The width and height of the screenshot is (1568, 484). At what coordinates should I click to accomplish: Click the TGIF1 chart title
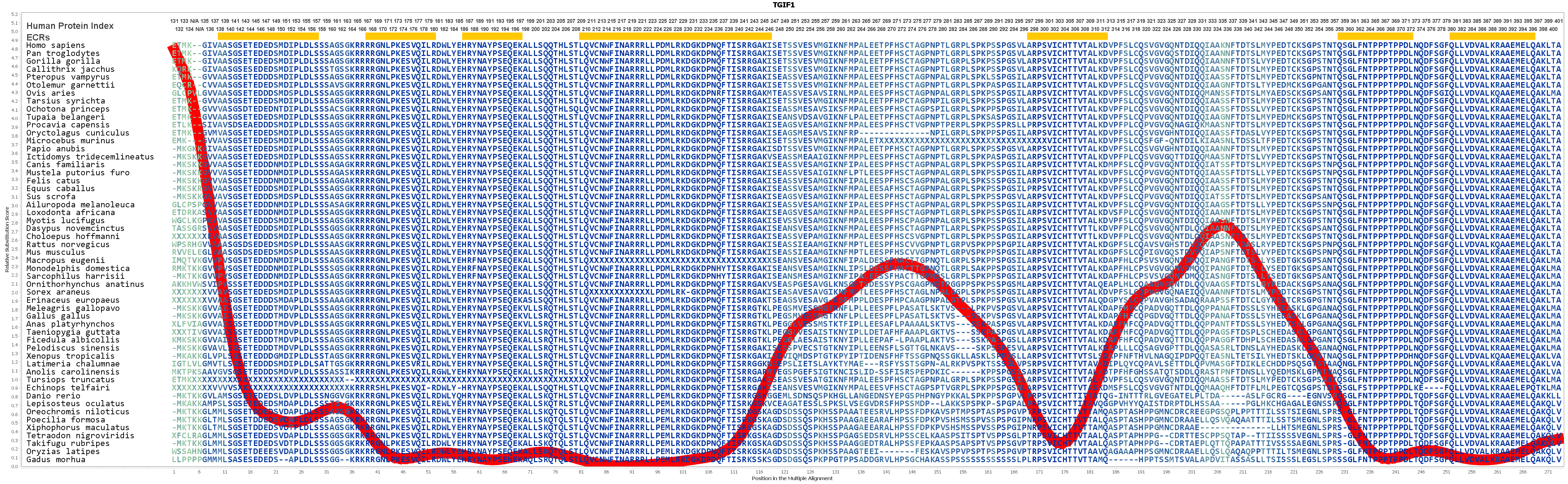coord(783,5)
